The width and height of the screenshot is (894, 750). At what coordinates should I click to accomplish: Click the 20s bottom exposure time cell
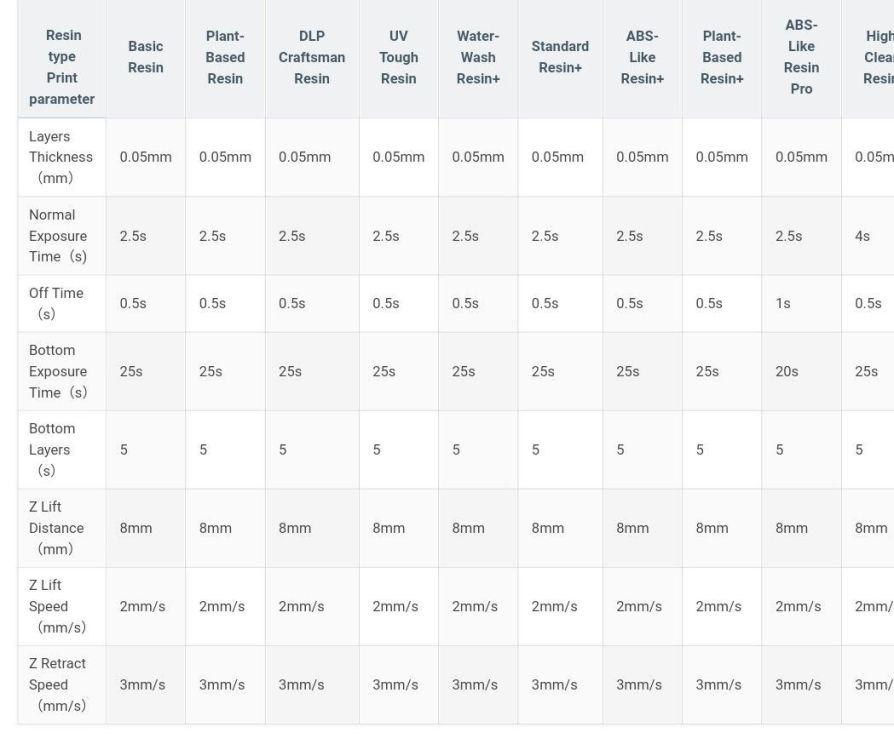tap(787, 372)
